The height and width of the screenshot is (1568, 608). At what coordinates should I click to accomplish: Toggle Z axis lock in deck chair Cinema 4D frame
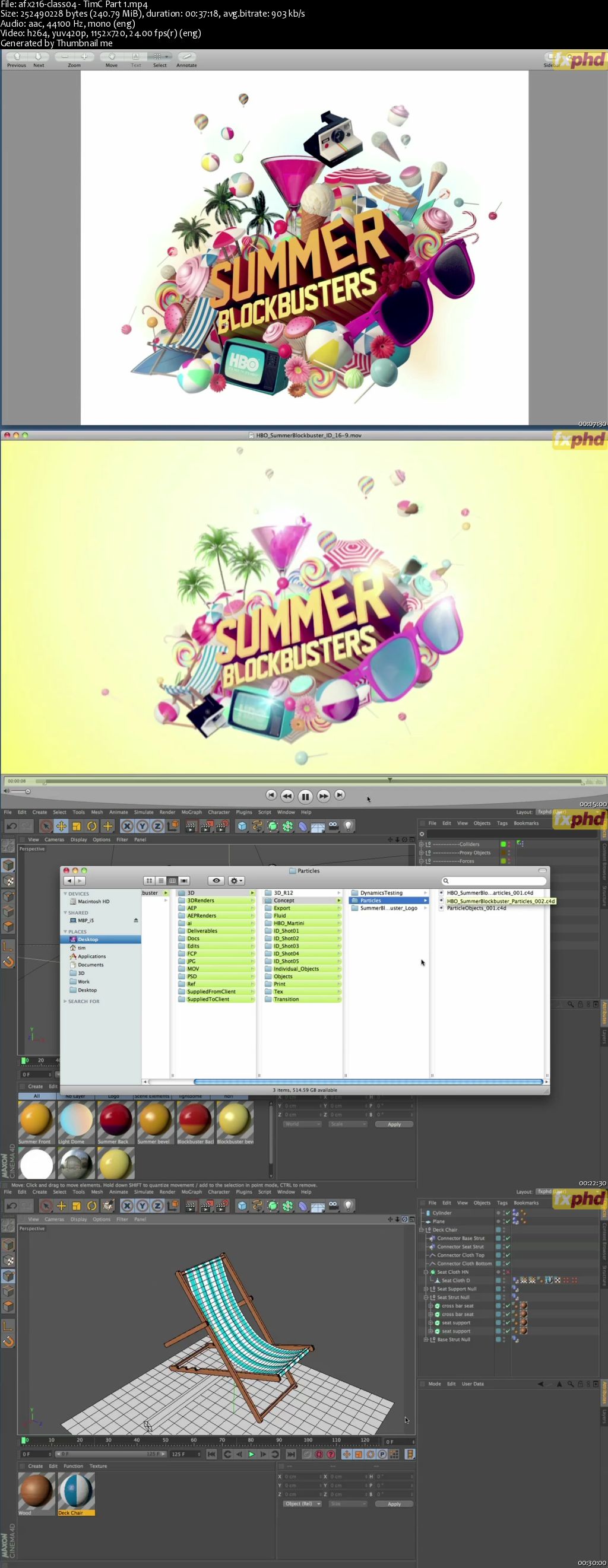157,1206
